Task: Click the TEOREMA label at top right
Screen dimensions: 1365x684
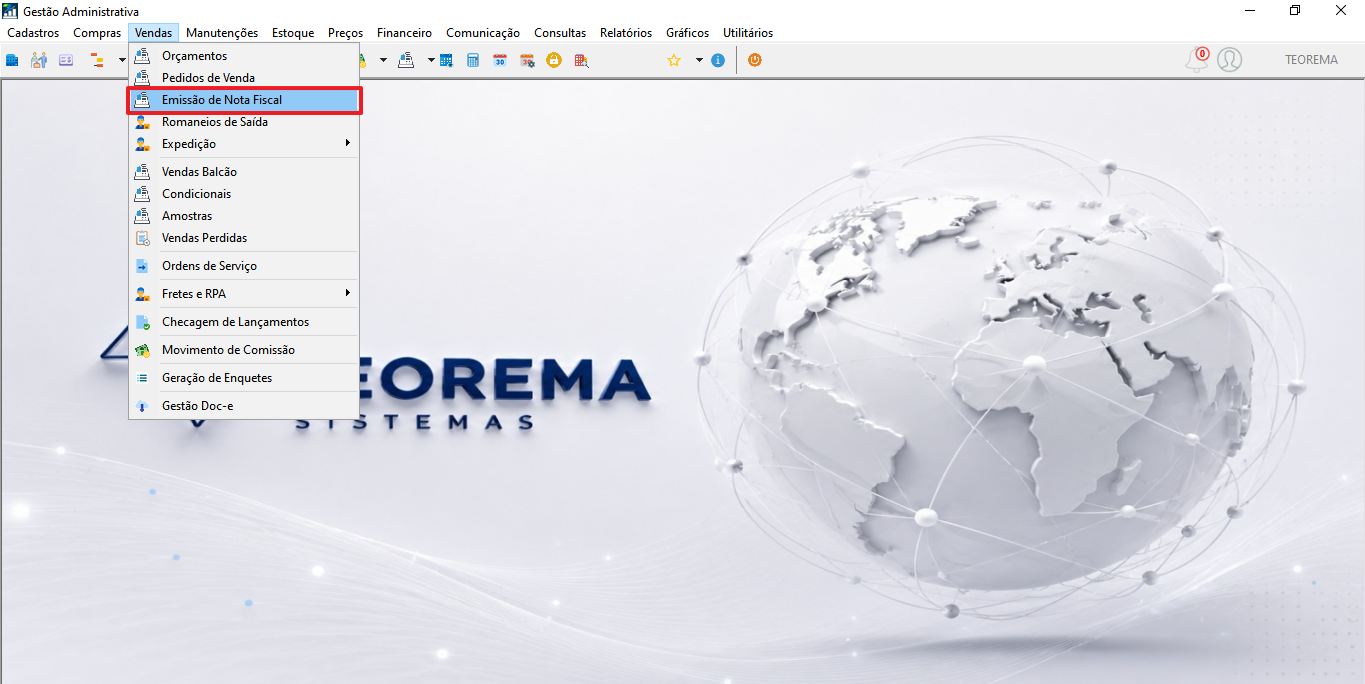Action: [x=1311, y=60]
